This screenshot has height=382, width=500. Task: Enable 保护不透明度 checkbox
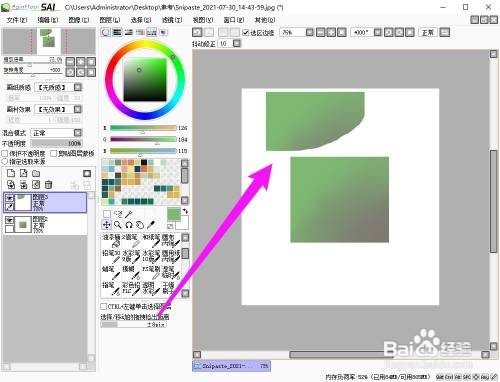(5, 153)
